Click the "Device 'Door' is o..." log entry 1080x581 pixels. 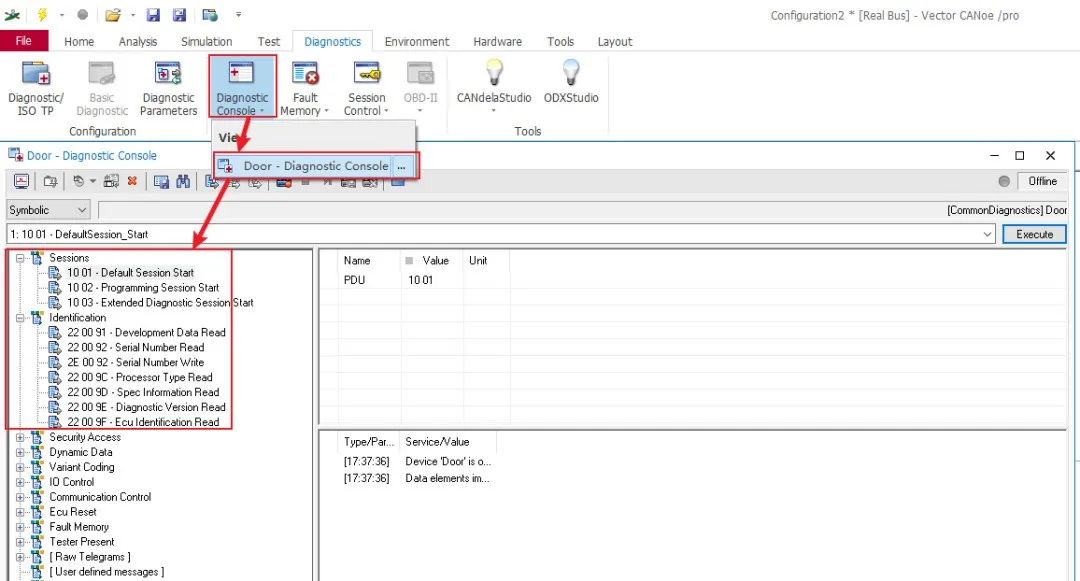(448, 461)
